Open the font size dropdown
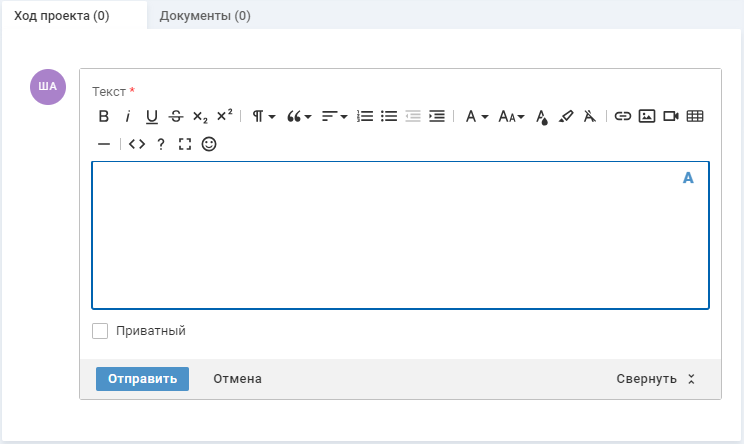 511,116
